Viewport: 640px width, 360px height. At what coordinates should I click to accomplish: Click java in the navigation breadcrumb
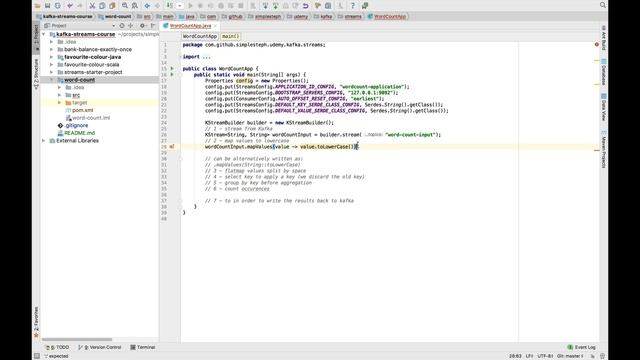[x=187, y=17]
